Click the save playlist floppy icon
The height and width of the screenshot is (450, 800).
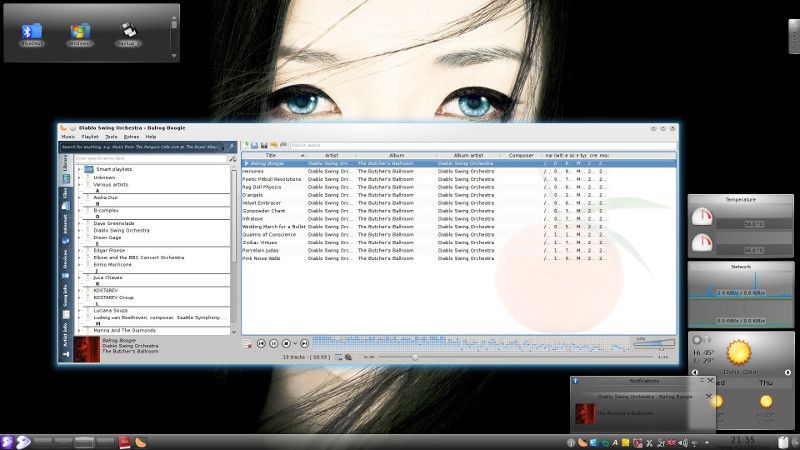tap(264, 145)
